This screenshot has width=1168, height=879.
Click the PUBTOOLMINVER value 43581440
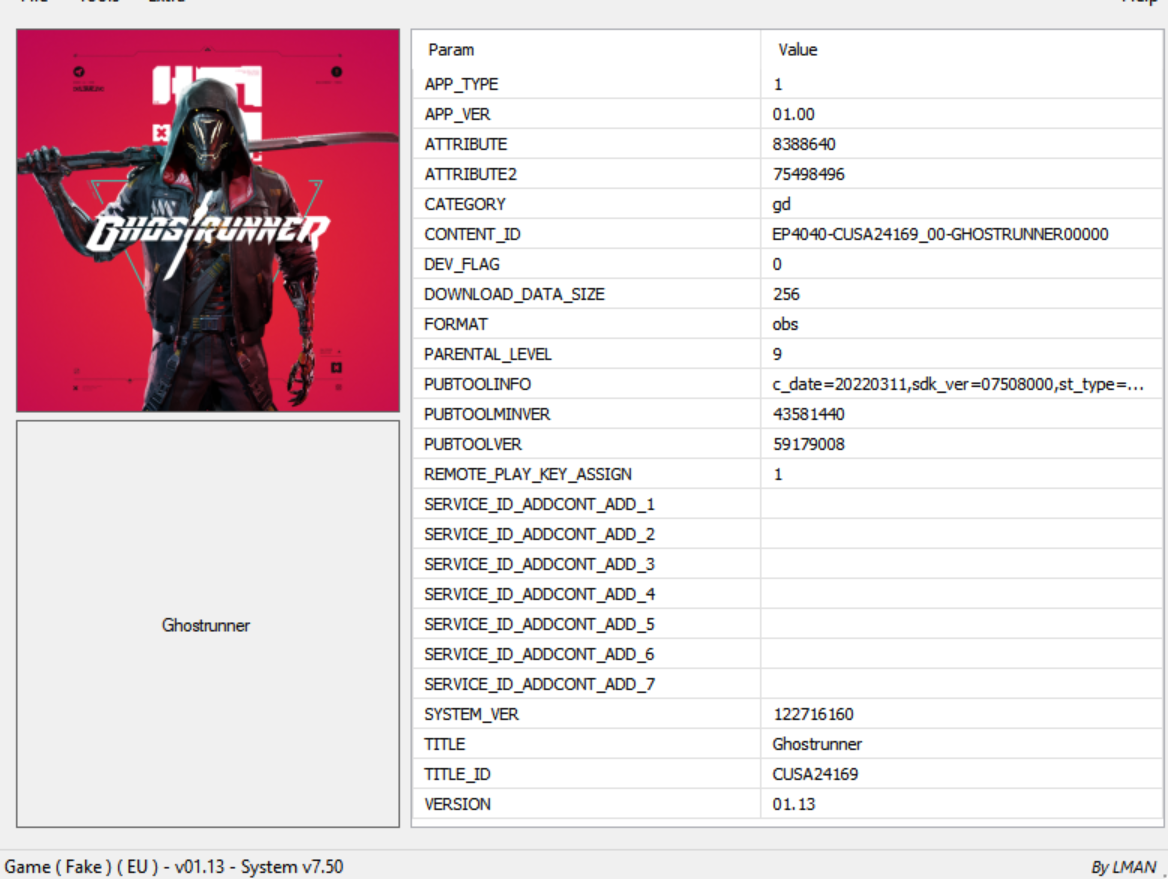point(808,414)
